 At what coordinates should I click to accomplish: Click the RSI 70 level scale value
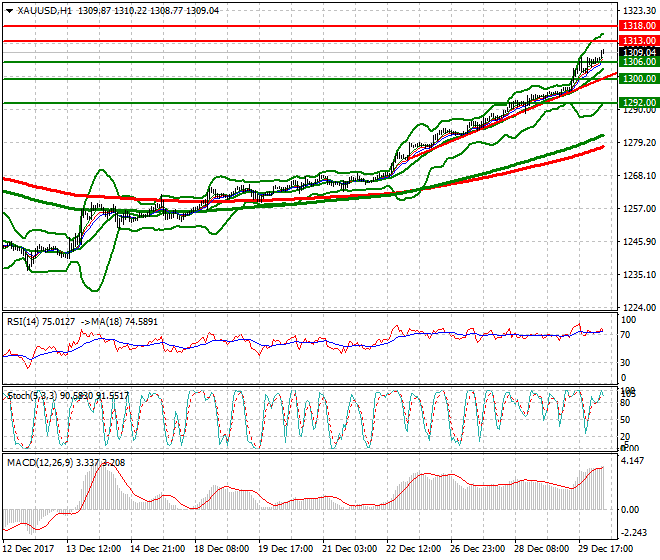(626, 335)
